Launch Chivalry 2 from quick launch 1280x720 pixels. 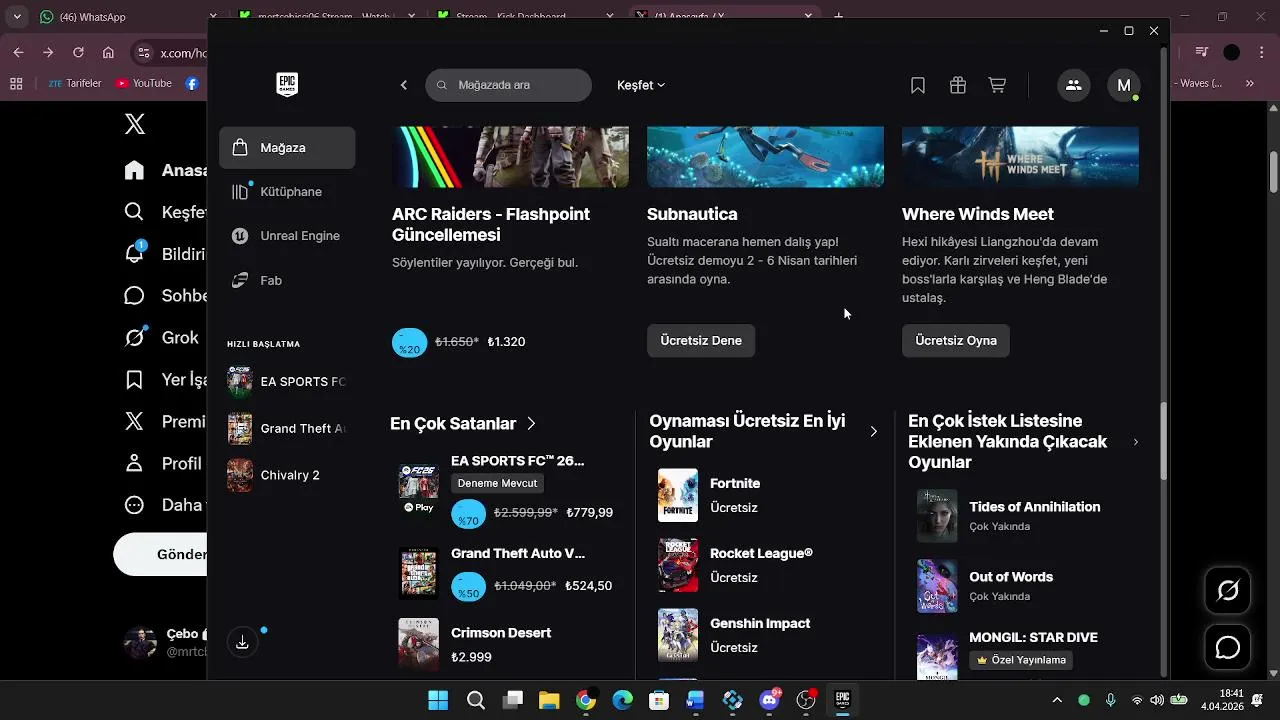point(275,475)
